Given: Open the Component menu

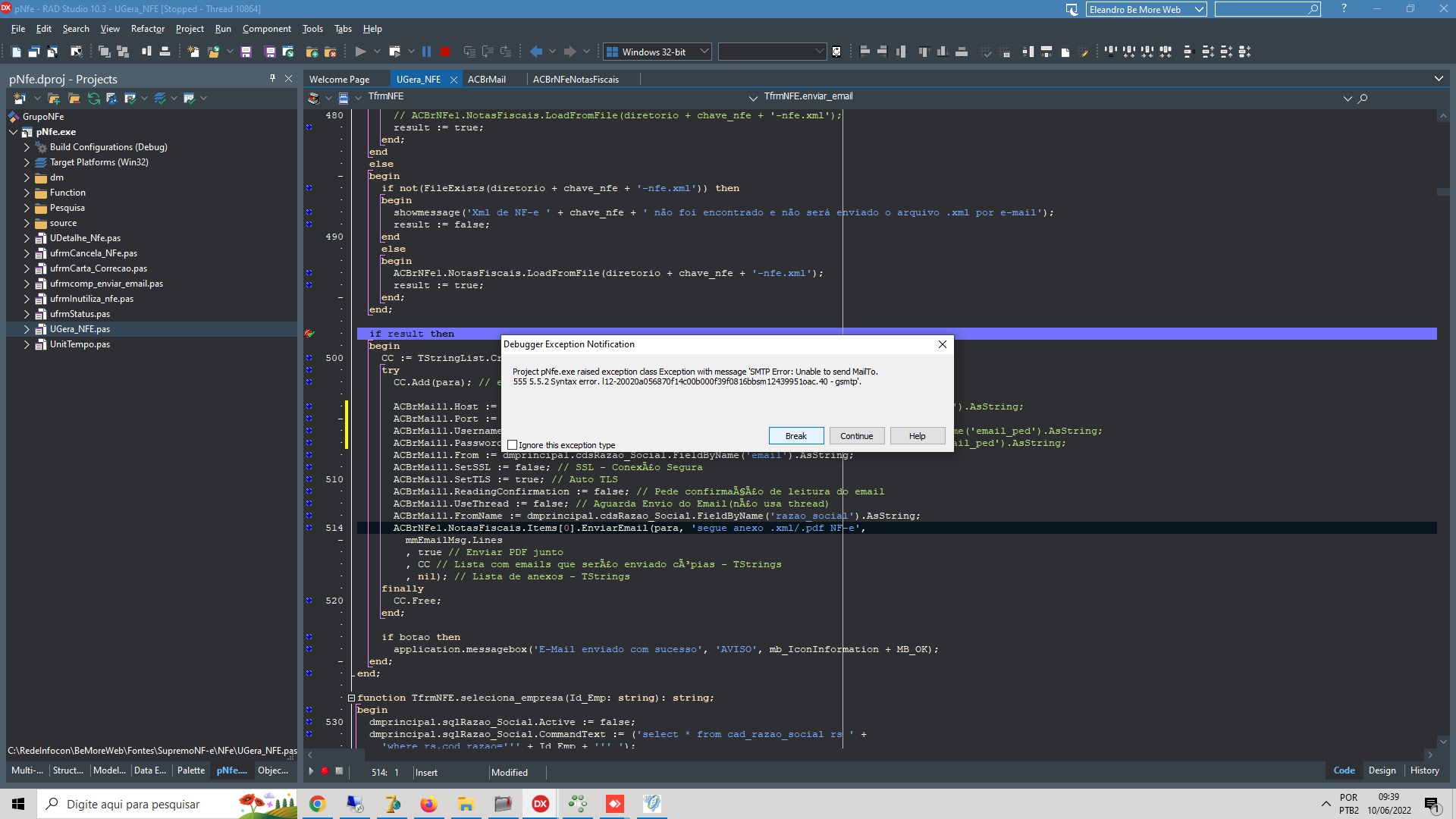Looking at the screenshot, I should (267, 29).
